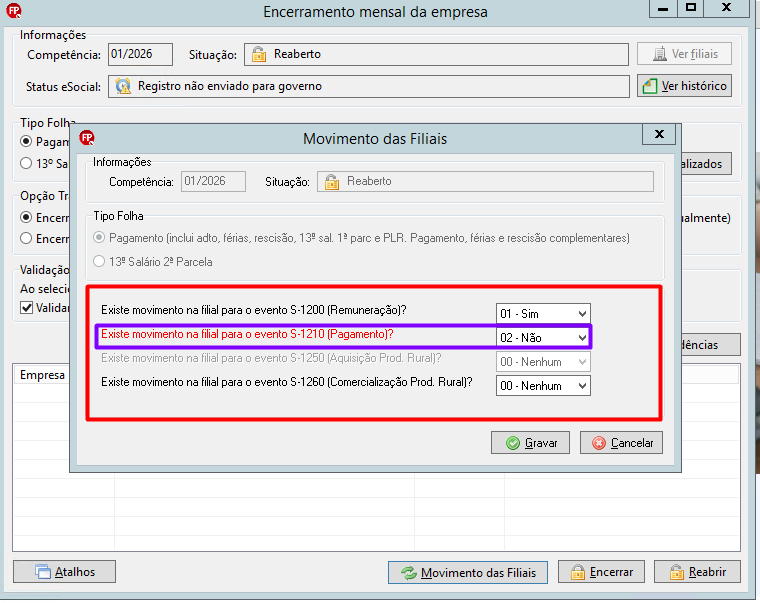Select the Pagamento radio in dialog Tipo Folha
Screen dimensions: 760x603
(x=99, y=238)
